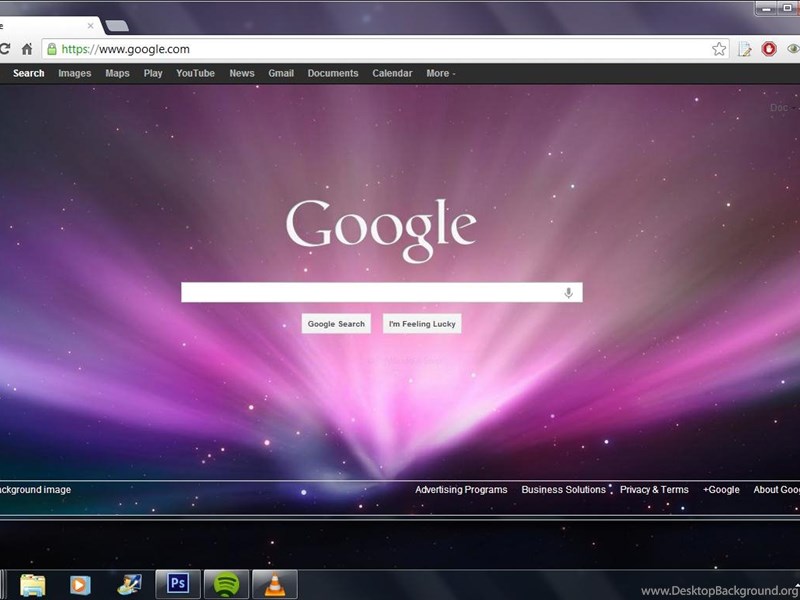Click the green HTTPS padlock icon
800x600 pixels.
[52, 49]
